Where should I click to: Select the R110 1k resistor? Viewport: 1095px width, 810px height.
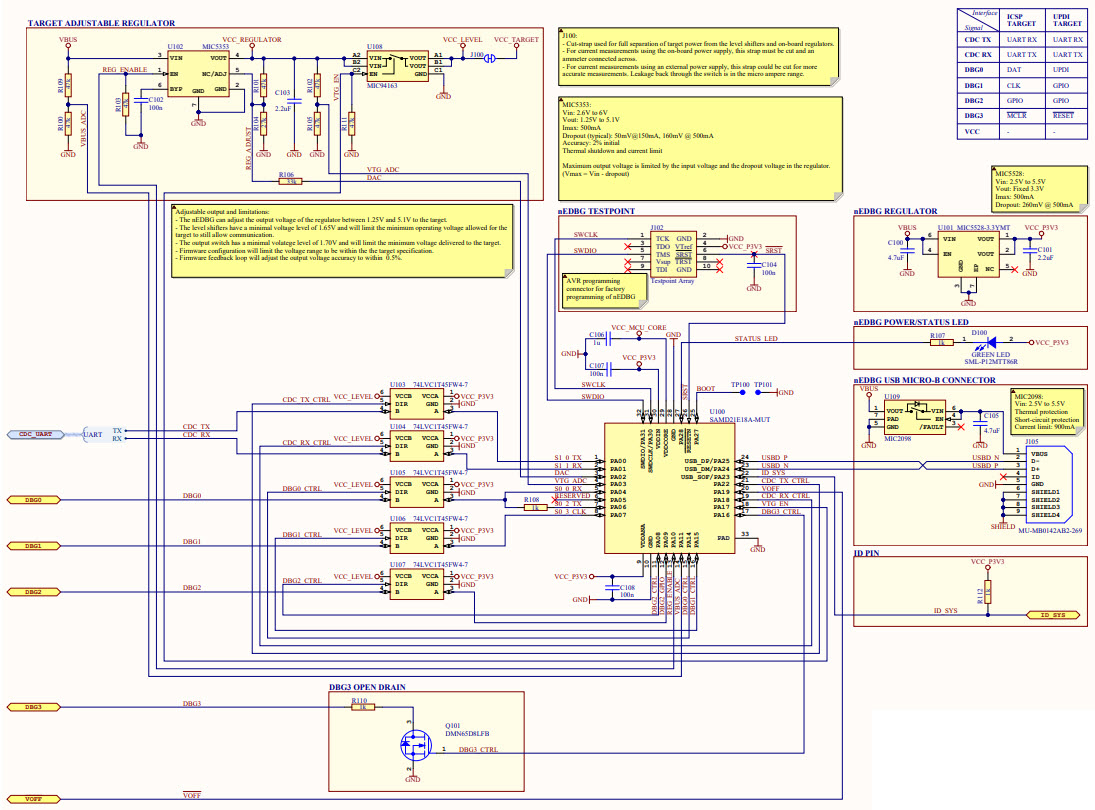point(362,708)
